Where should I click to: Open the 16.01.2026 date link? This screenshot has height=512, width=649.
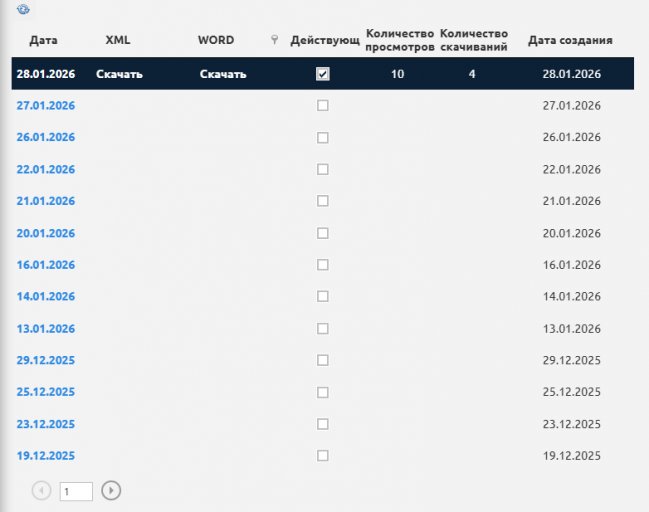46,265
